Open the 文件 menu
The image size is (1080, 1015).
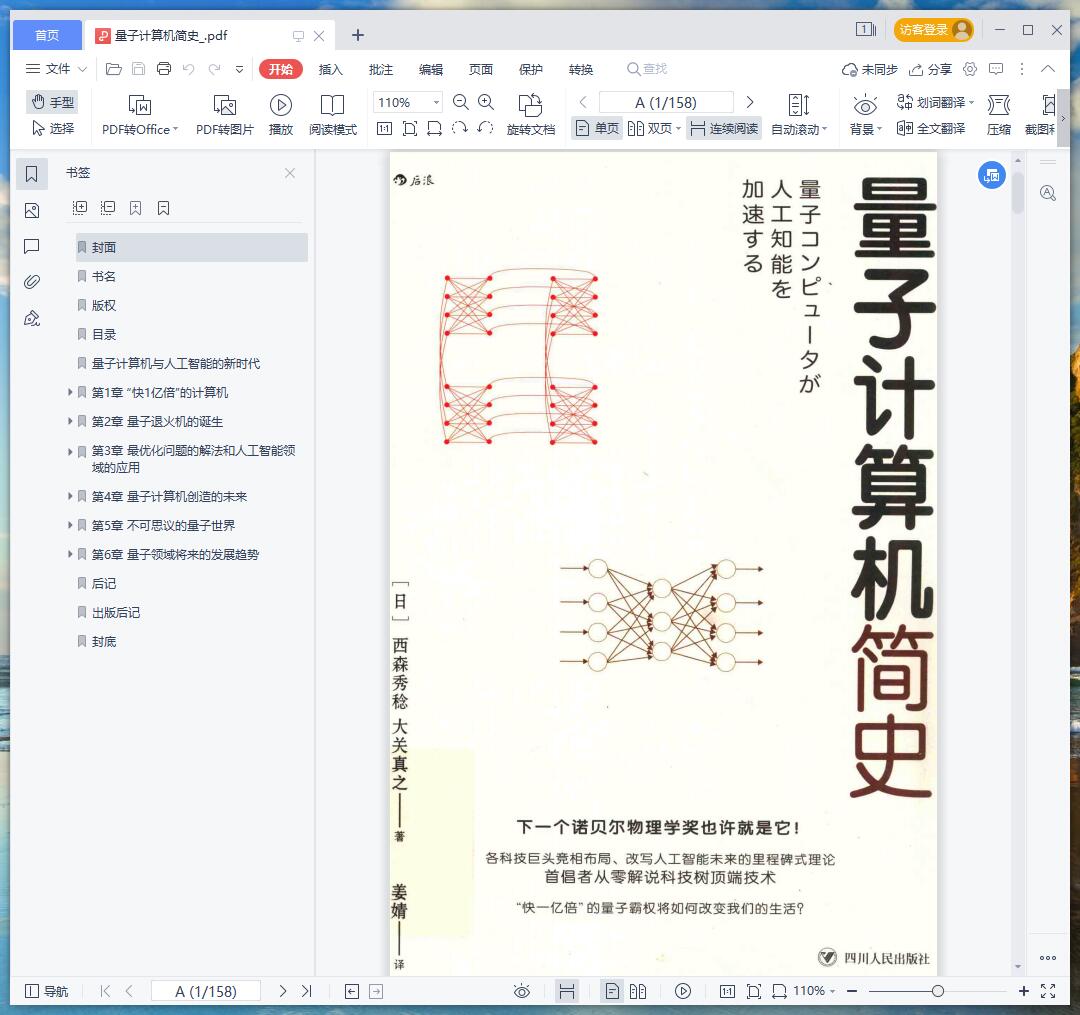(x=56, y=69)
